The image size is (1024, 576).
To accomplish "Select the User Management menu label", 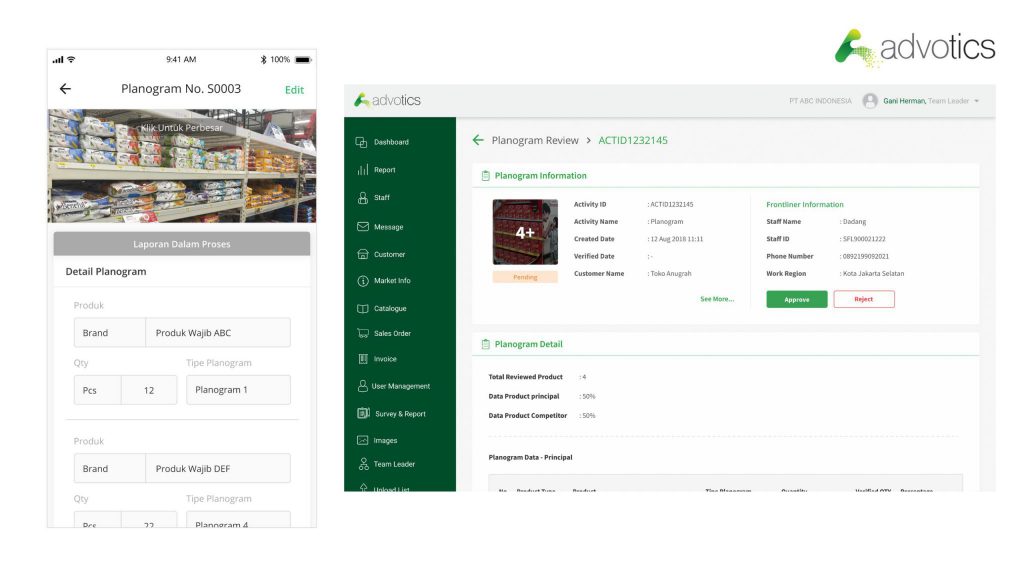I will pyautogui.click(x=400, y=386).
